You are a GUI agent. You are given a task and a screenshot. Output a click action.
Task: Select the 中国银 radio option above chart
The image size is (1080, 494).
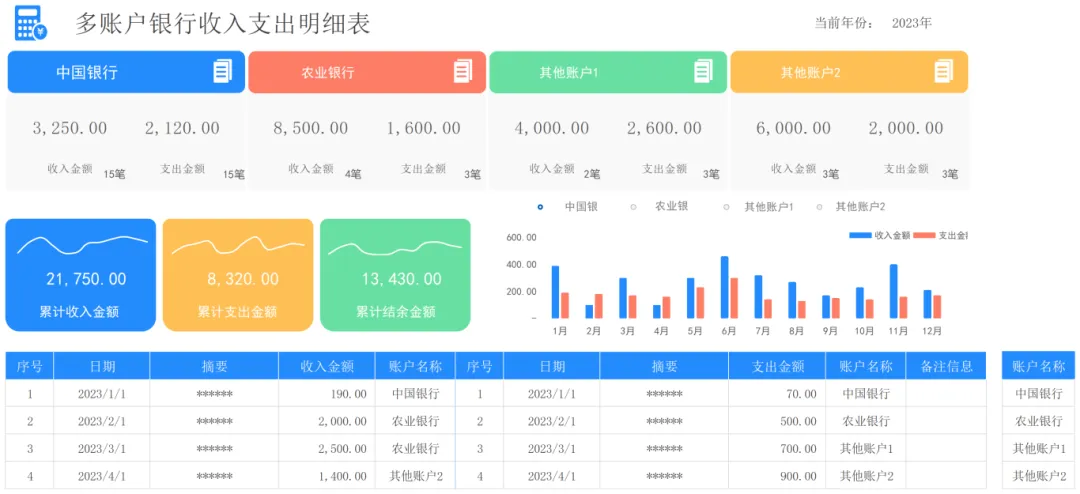coord(540,207)
